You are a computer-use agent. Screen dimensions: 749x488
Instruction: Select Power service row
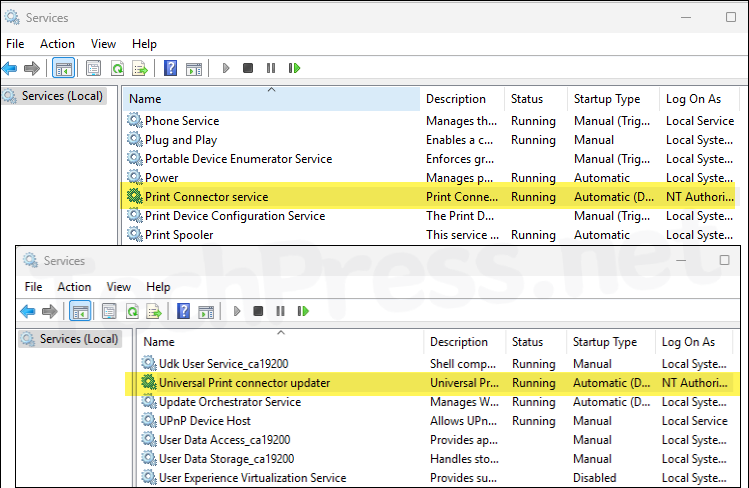pyautogui.click(x=430, y=178)
